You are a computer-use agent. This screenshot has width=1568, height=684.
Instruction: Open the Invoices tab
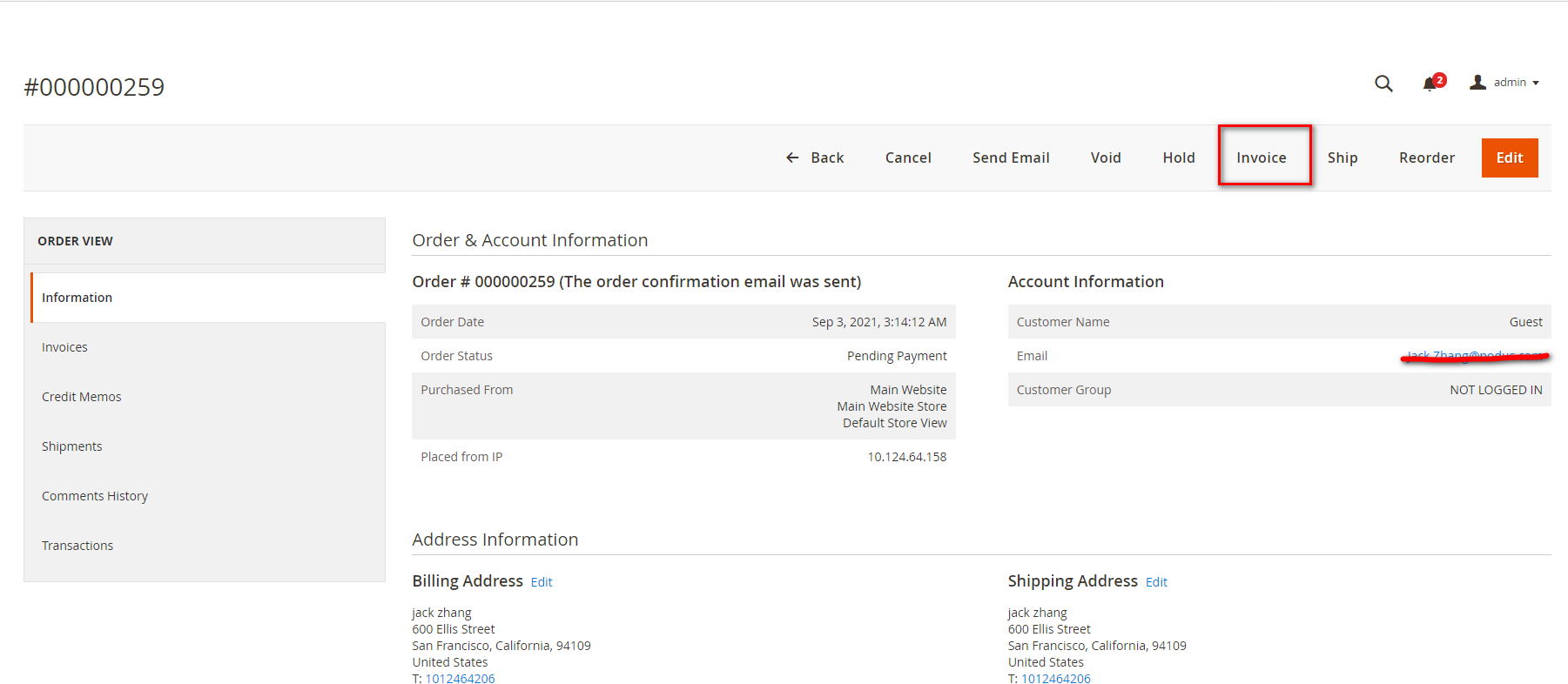coord(65,347)
